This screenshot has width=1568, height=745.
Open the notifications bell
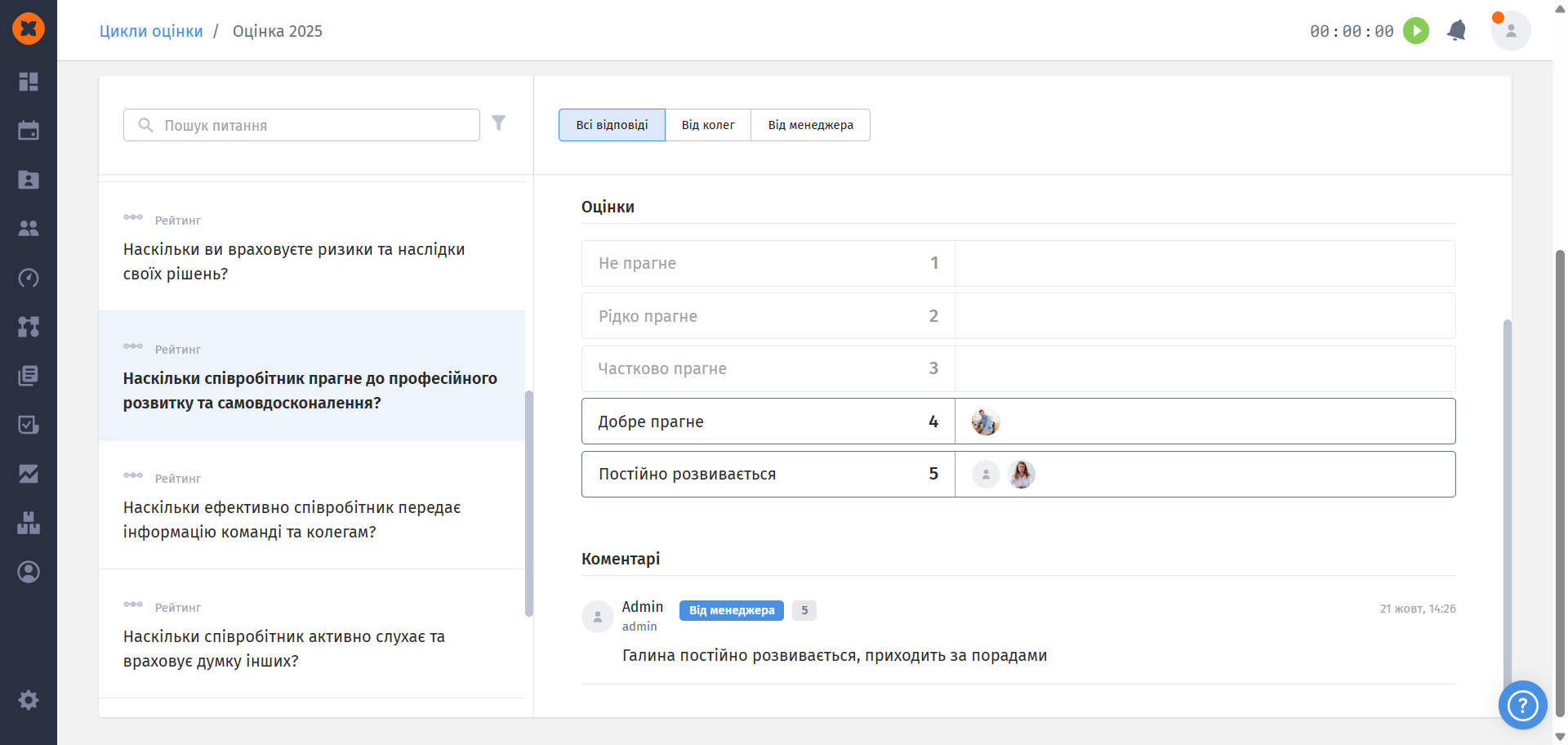coord(1456,31)
